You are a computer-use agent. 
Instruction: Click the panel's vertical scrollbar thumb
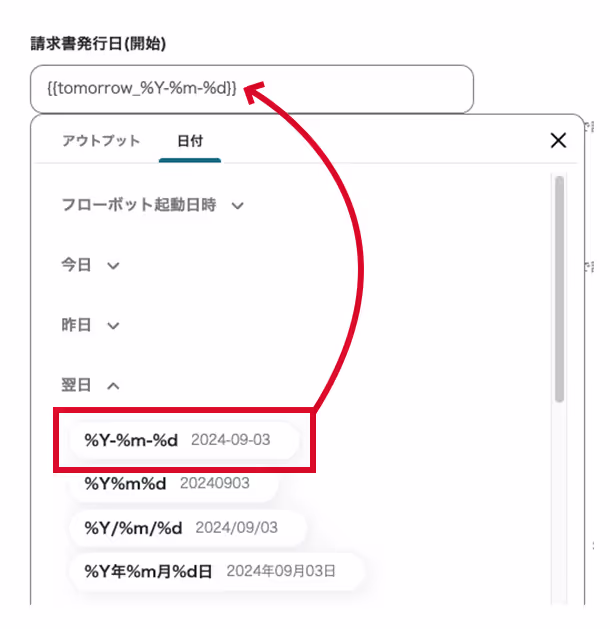coord(559,289)
